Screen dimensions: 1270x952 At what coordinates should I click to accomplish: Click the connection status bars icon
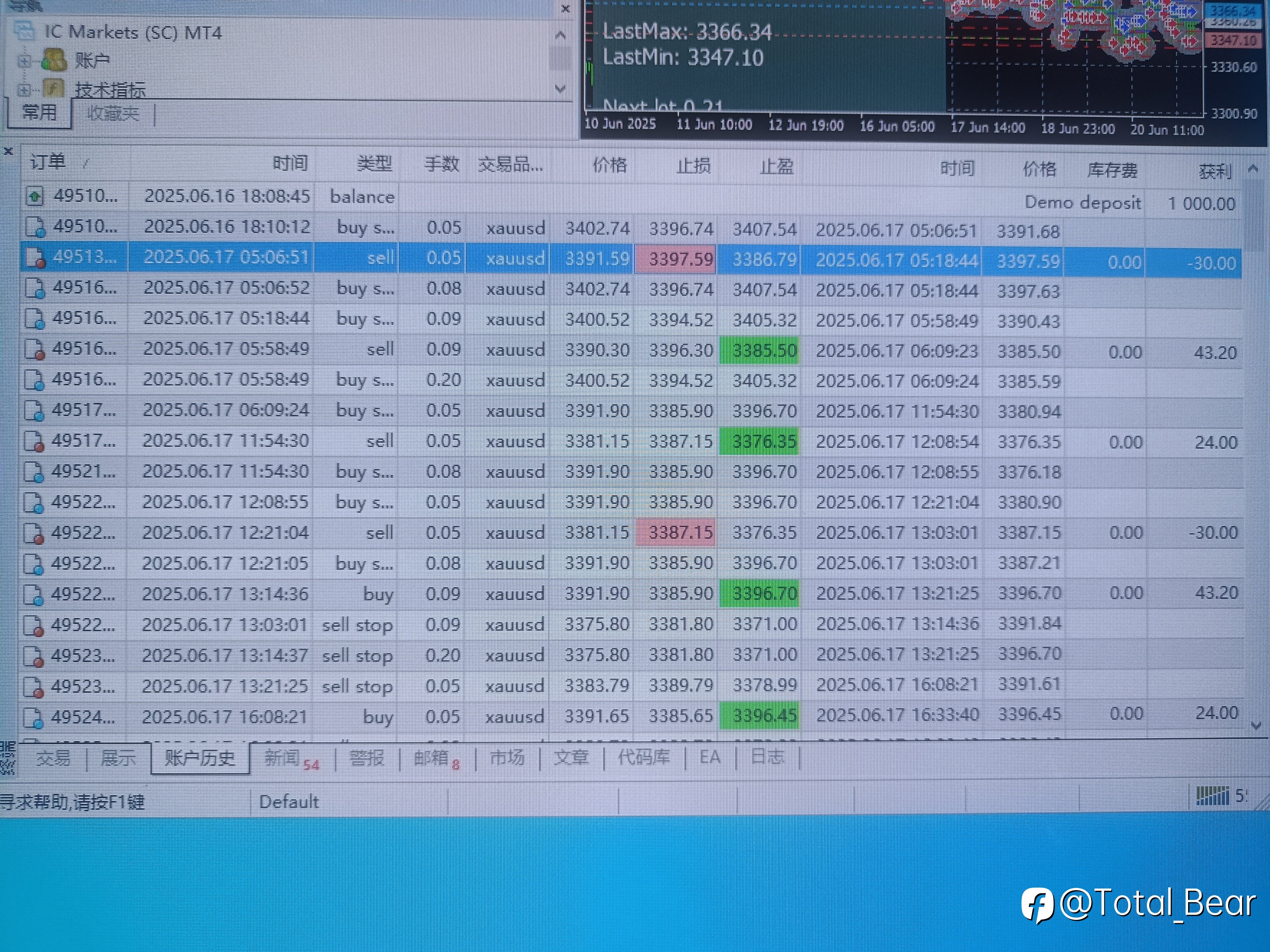pyautogui.click(x=1213, y=795)
